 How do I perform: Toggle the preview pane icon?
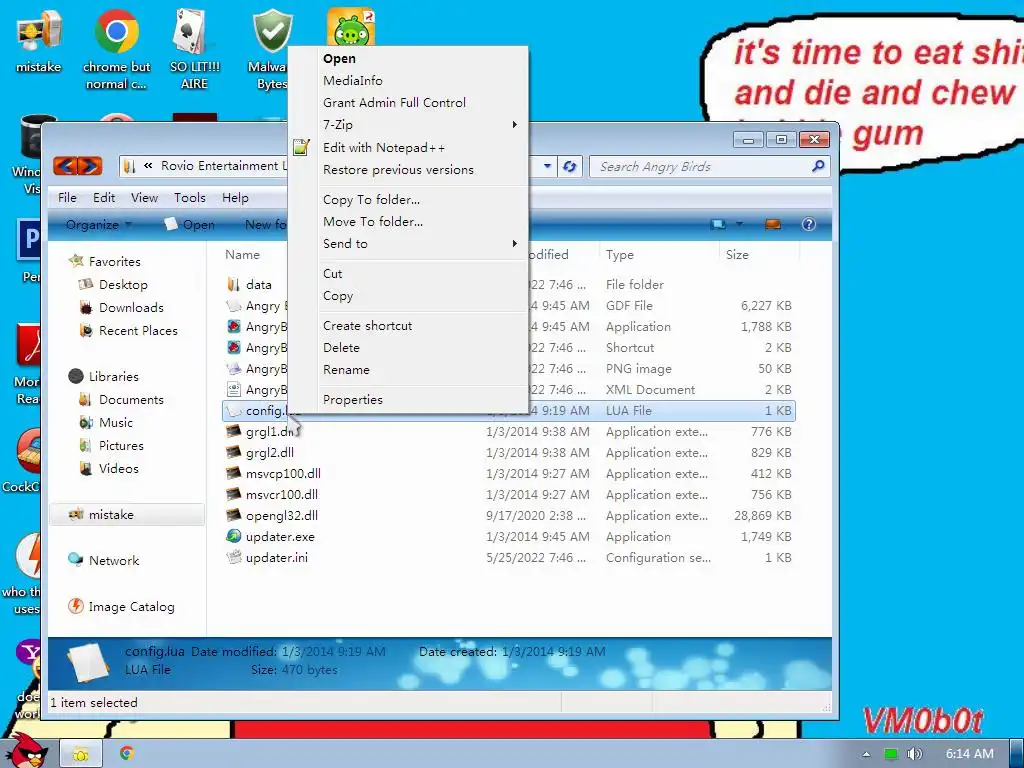click(x=773, y=225)
